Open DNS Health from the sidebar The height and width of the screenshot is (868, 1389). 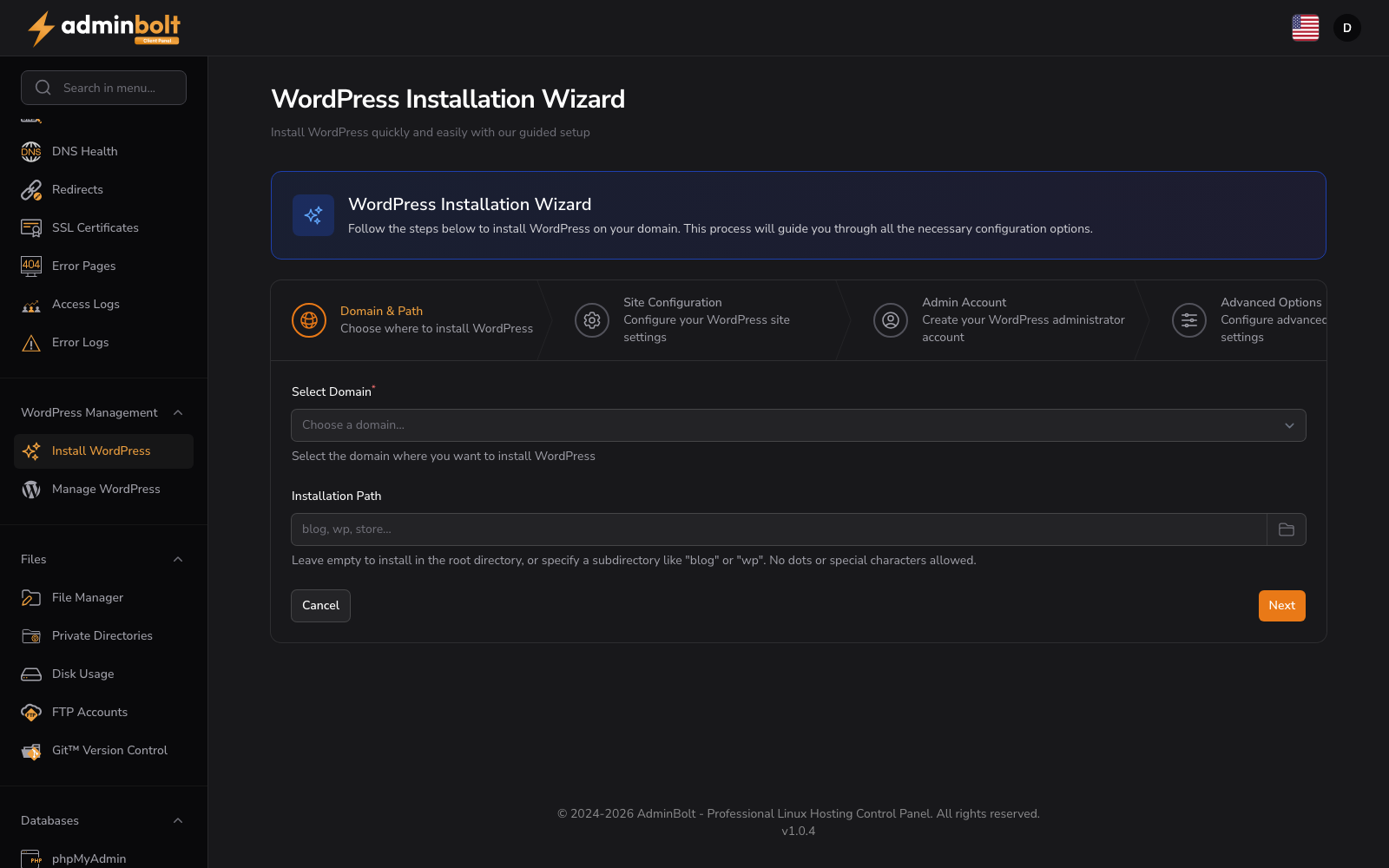pyautogui.click(x=103, y=151)
